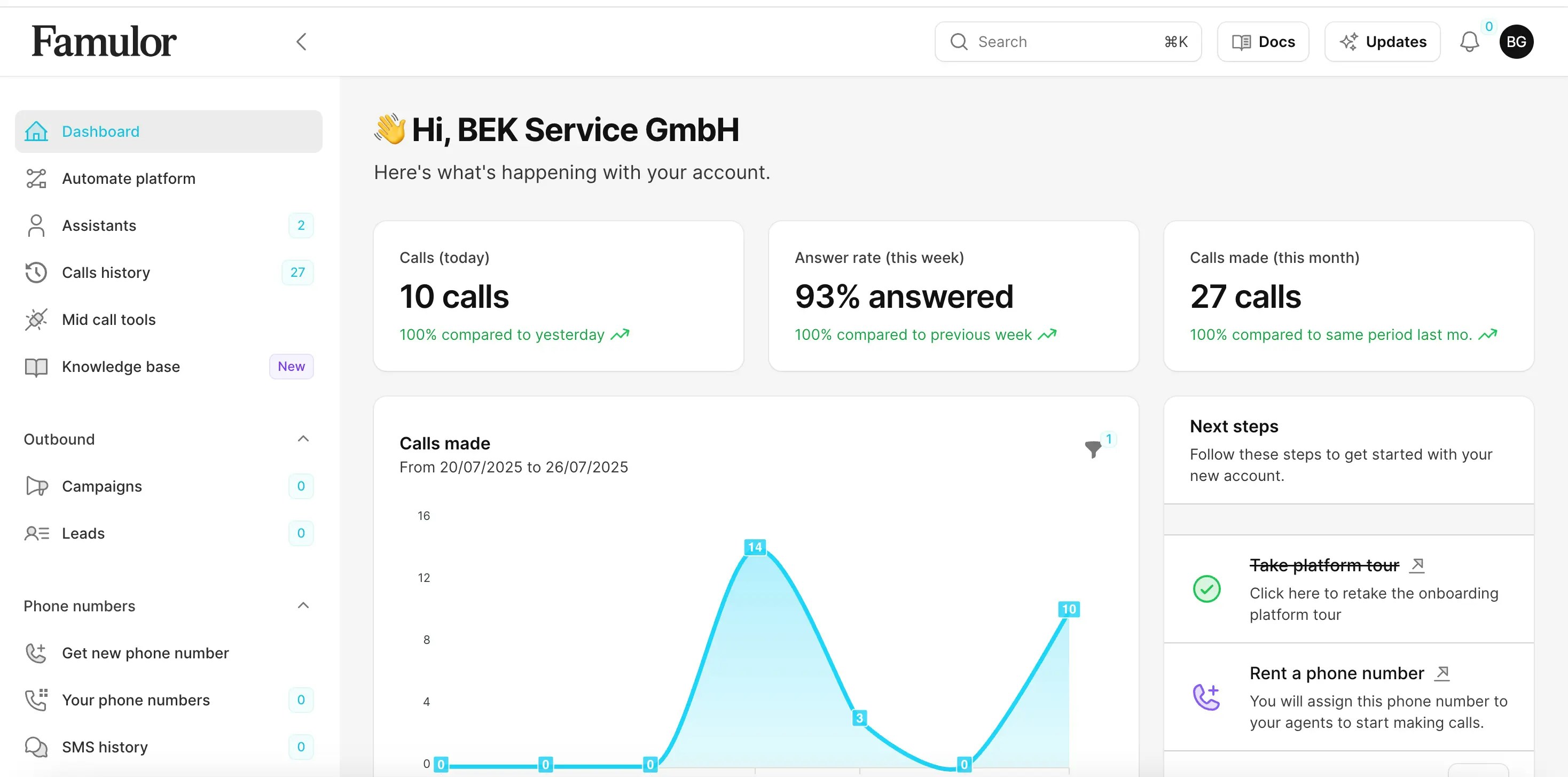Open SMS history via chat icon
1568x777 pixels.
36,747
